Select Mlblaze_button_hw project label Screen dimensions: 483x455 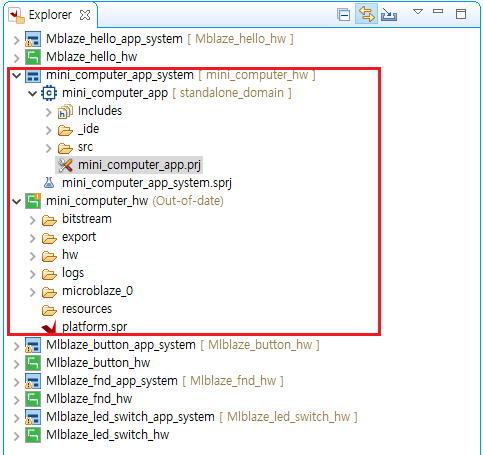click(98, 363)
